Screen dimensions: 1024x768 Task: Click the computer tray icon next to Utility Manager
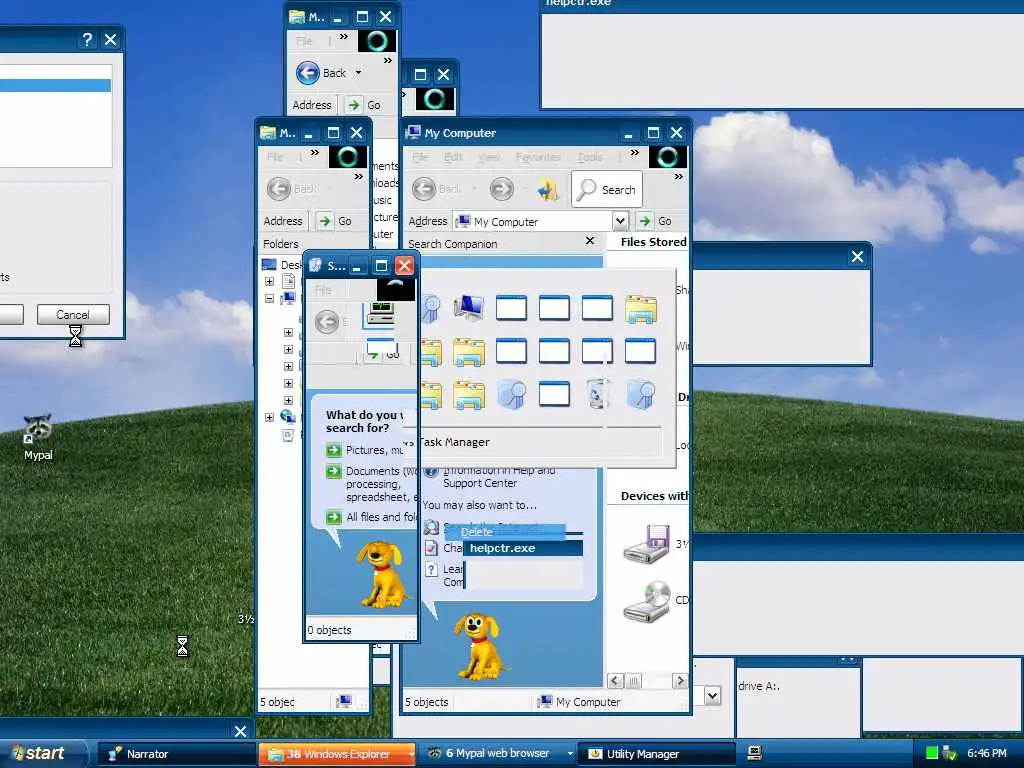click(x=754, y=754)
